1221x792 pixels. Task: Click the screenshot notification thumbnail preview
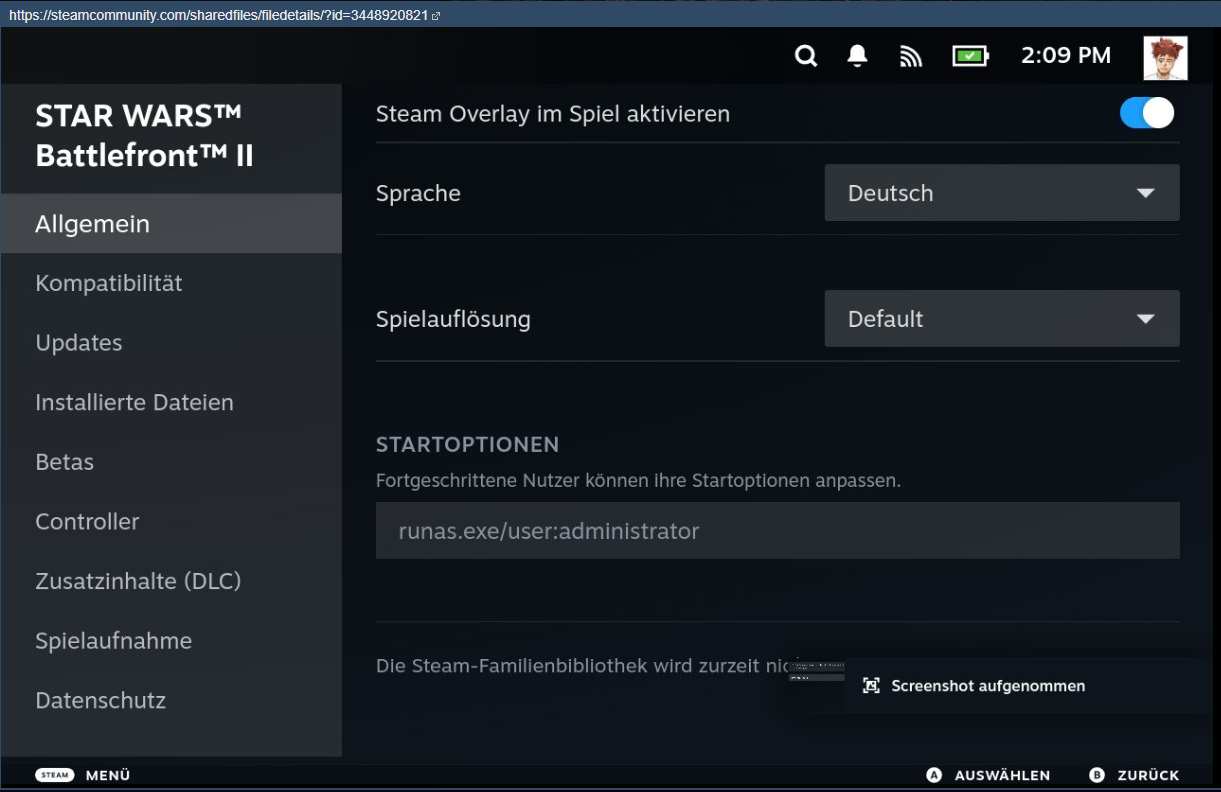(x=816, y=671)
